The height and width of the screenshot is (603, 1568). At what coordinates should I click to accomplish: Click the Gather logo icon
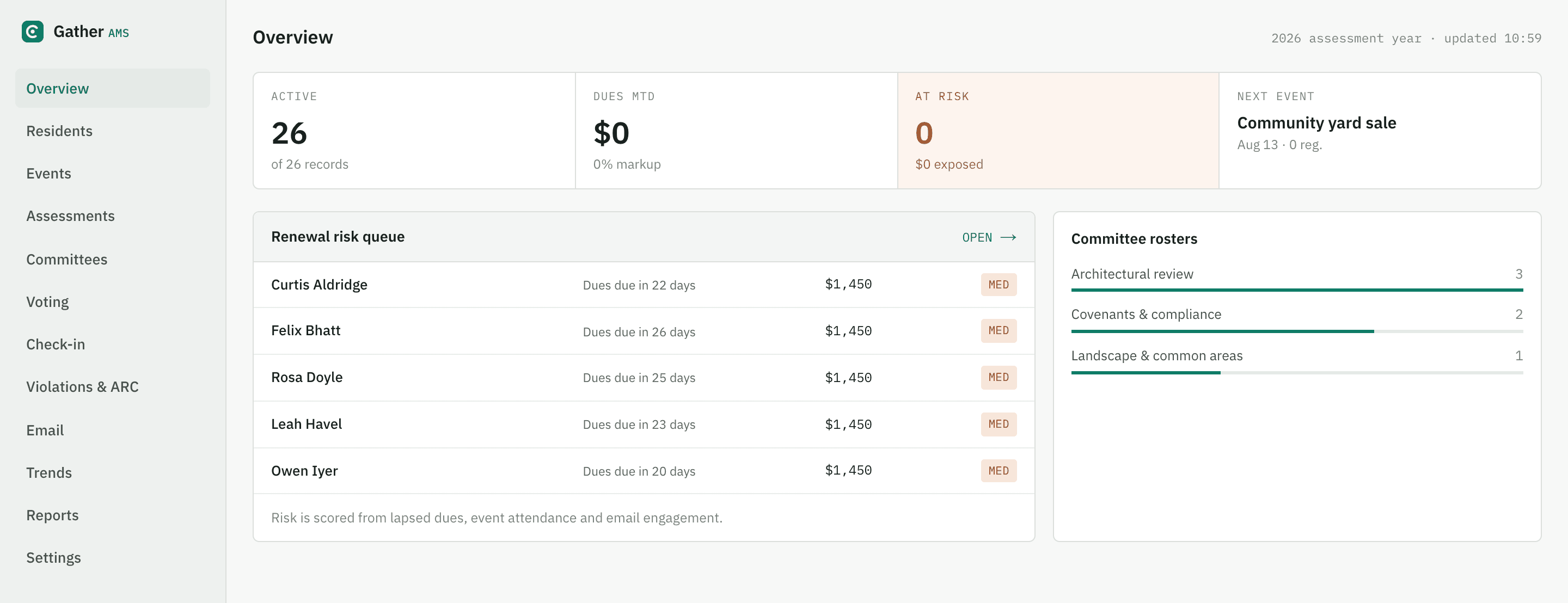[x=32, y=32]
